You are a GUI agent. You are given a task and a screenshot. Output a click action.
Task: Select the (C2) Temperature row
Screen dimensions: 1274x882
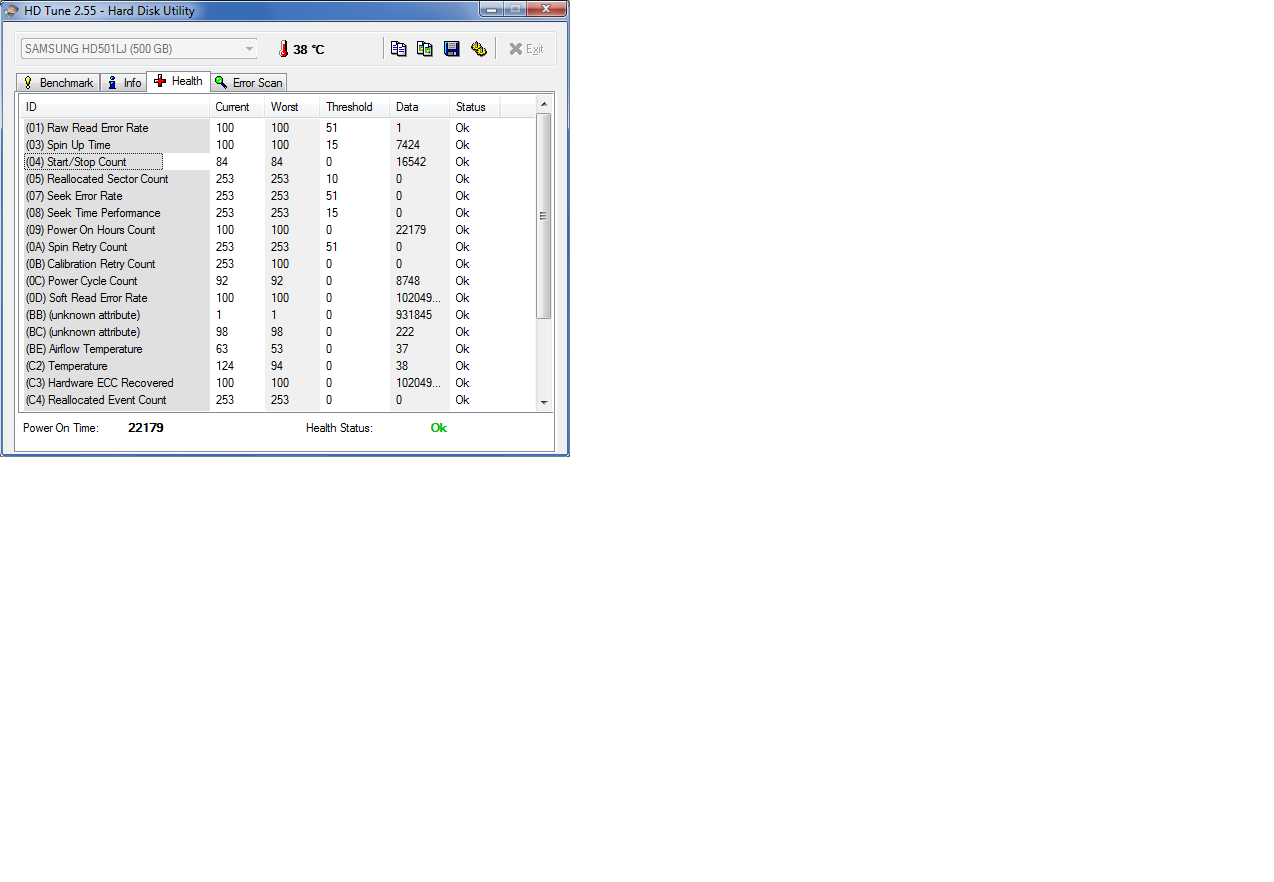click(279, 366)
